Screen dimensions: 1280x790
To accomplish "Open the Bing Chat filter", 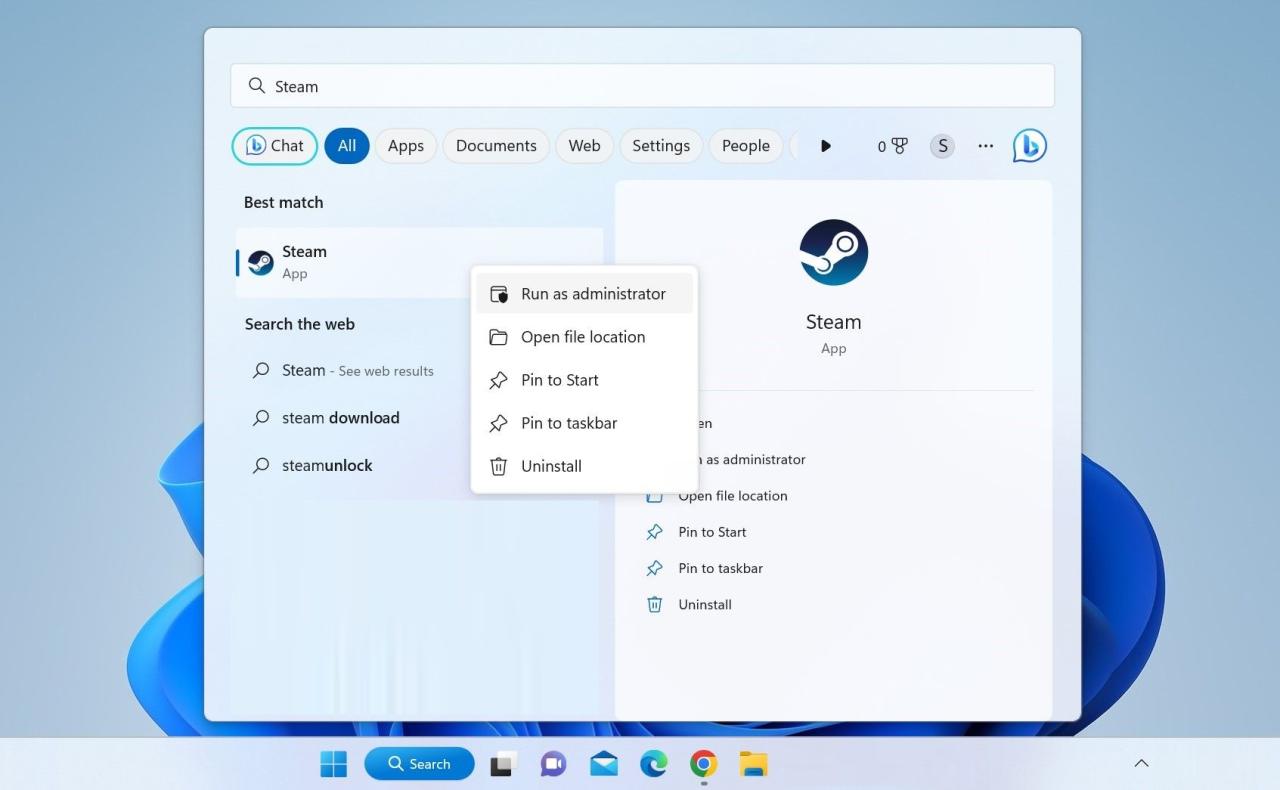I will click(x=275, y=146).
